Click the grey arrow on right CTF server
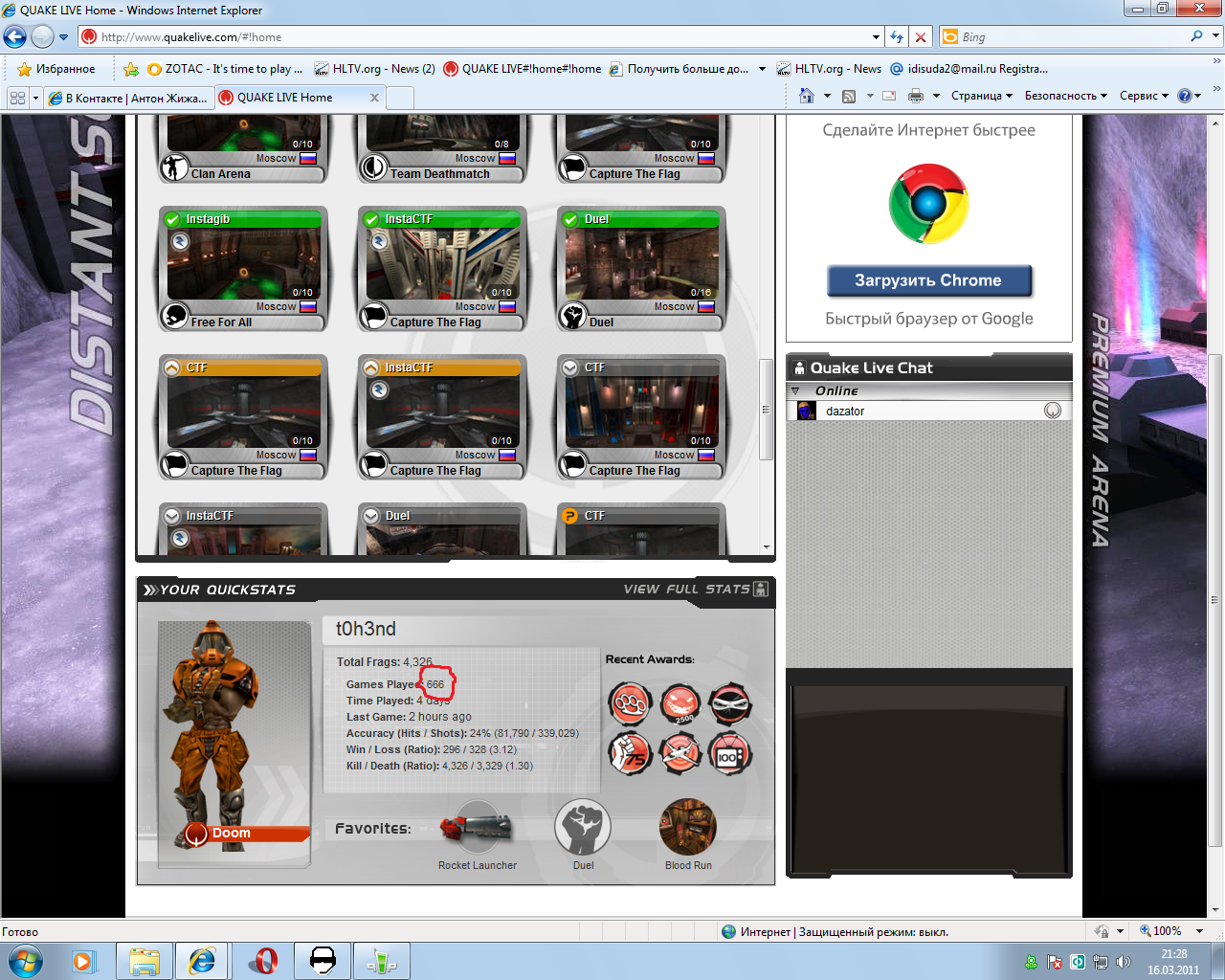The image size is (1225, 980). [570, 367]
